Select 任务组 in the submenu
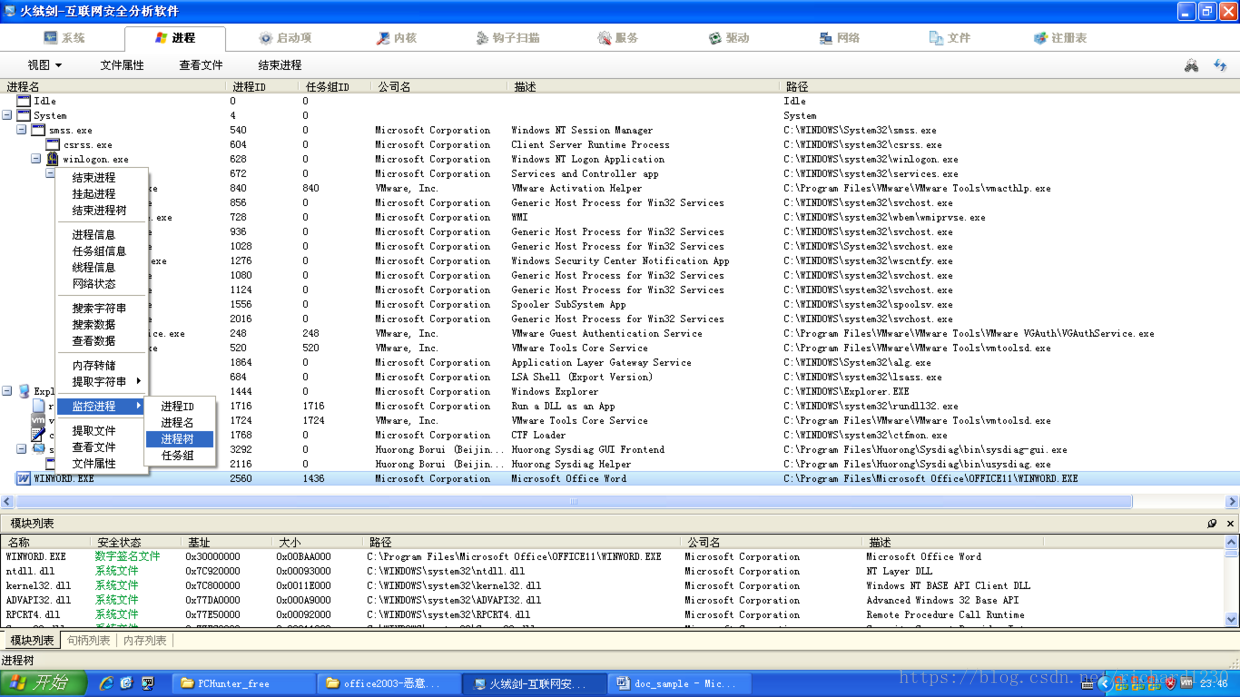 pyautogui.click(x=179, y=455)
